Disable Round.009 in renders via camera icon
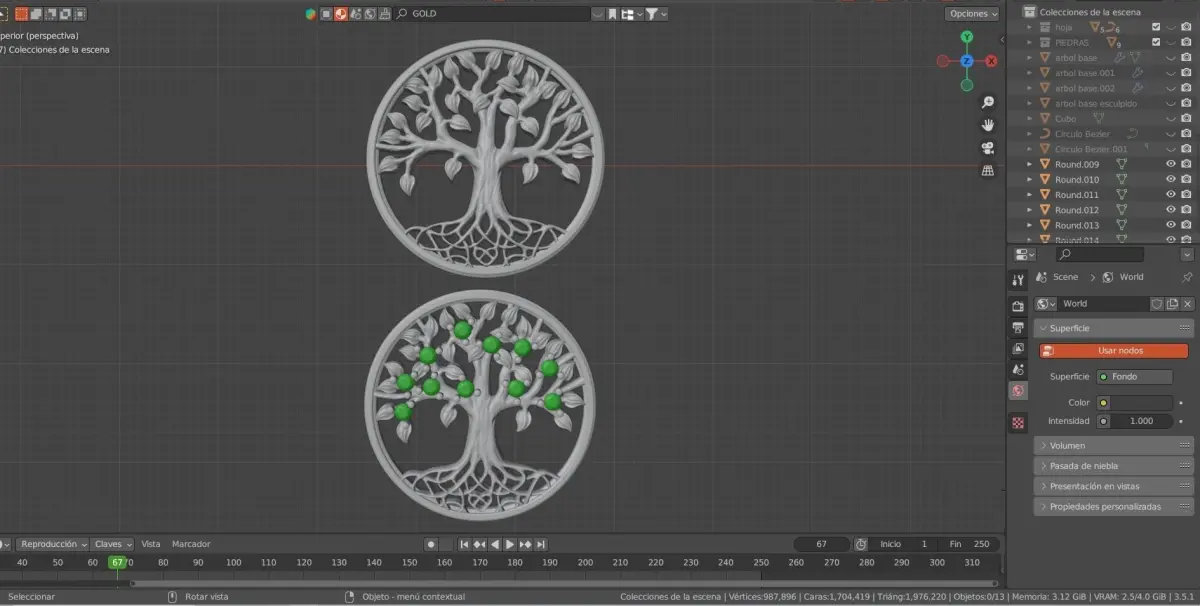This screenshot has height=606, width=1200. (1186, 164)
